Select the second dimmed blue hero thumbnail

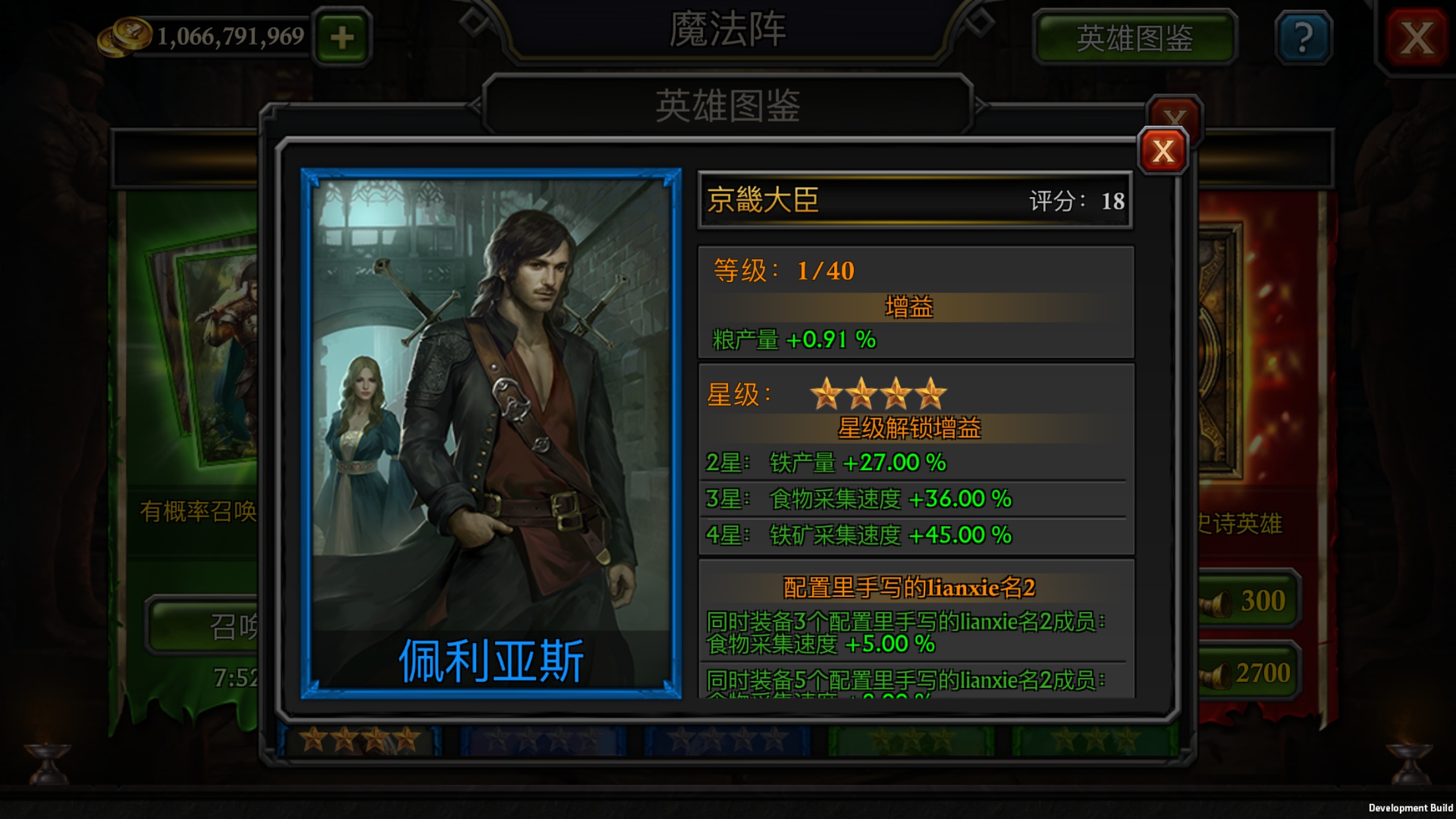tap(543, 740)
